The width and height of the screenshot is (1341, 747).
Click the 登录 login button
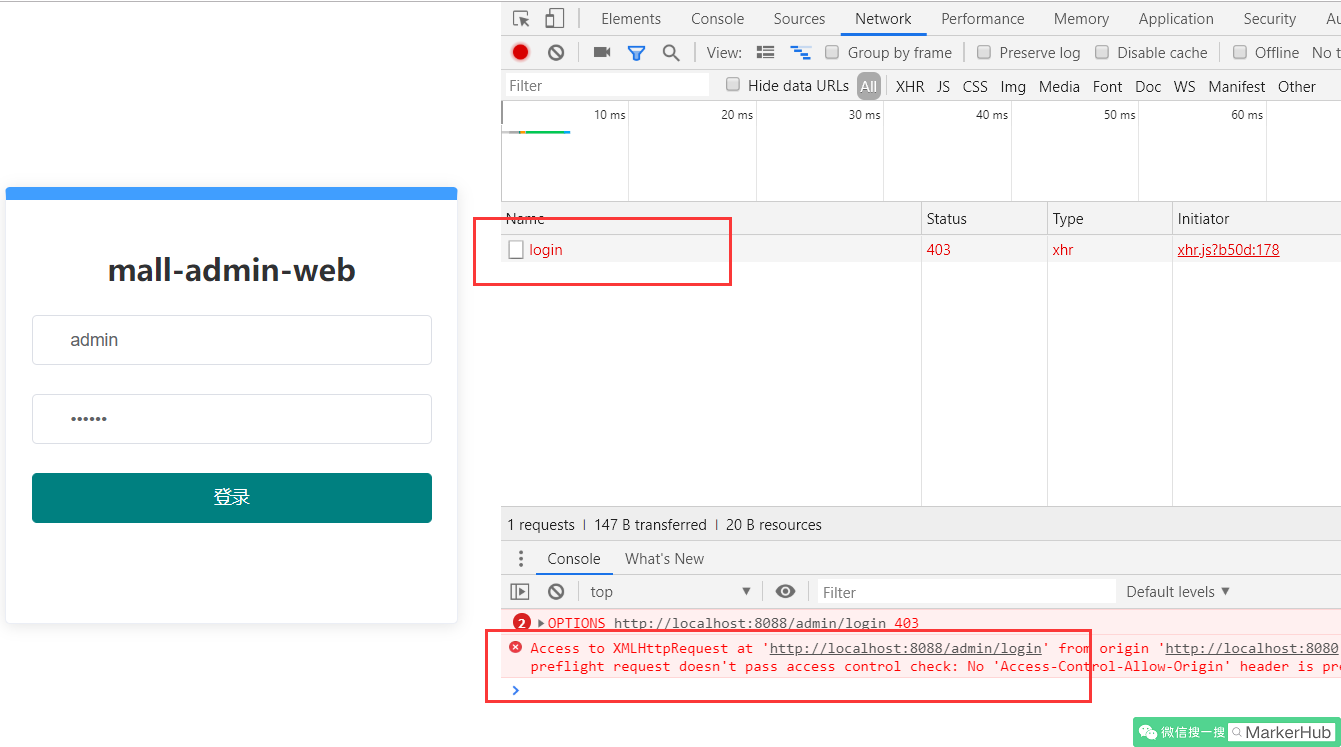point(231,497)
